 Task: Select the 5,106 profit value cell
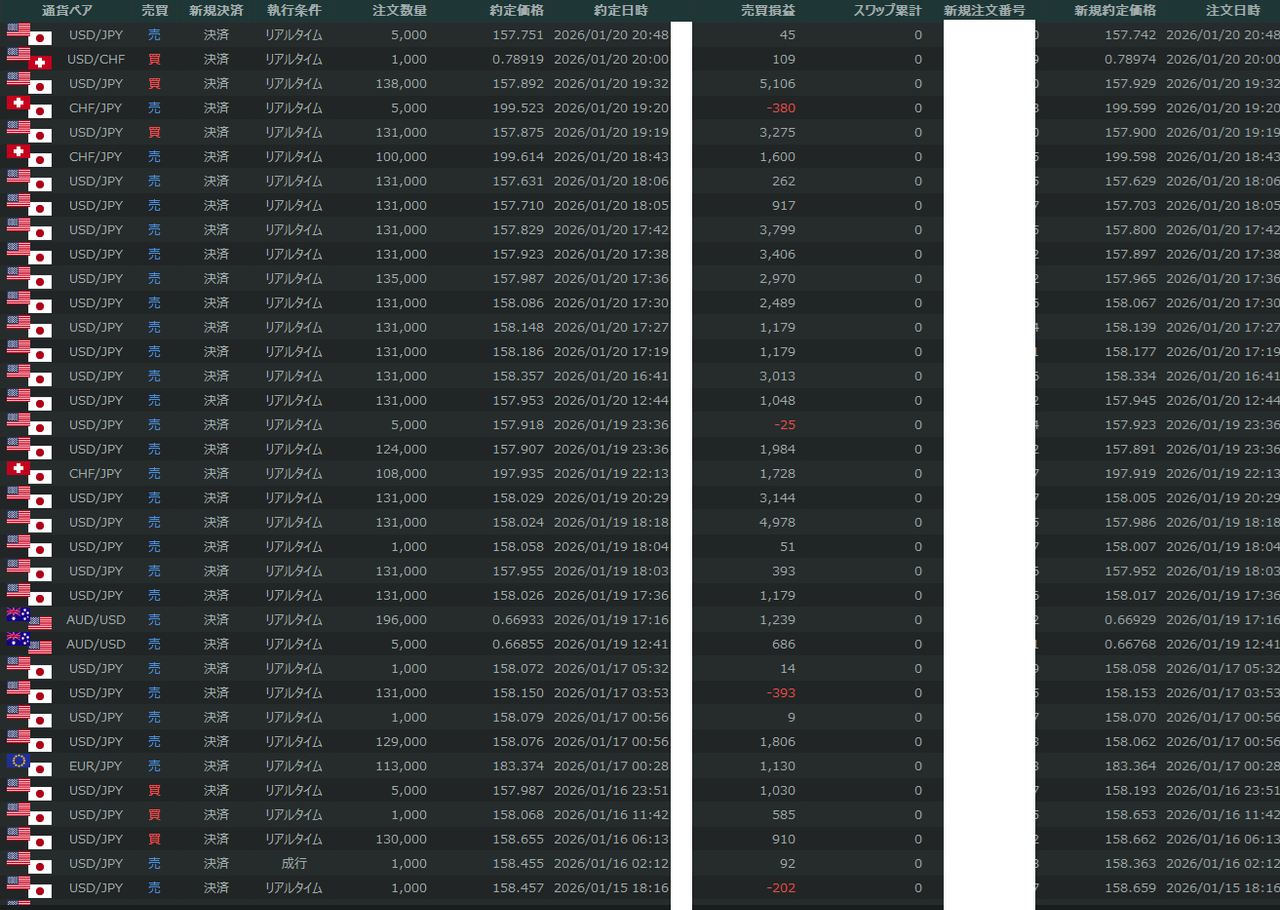tap(777, 84)
